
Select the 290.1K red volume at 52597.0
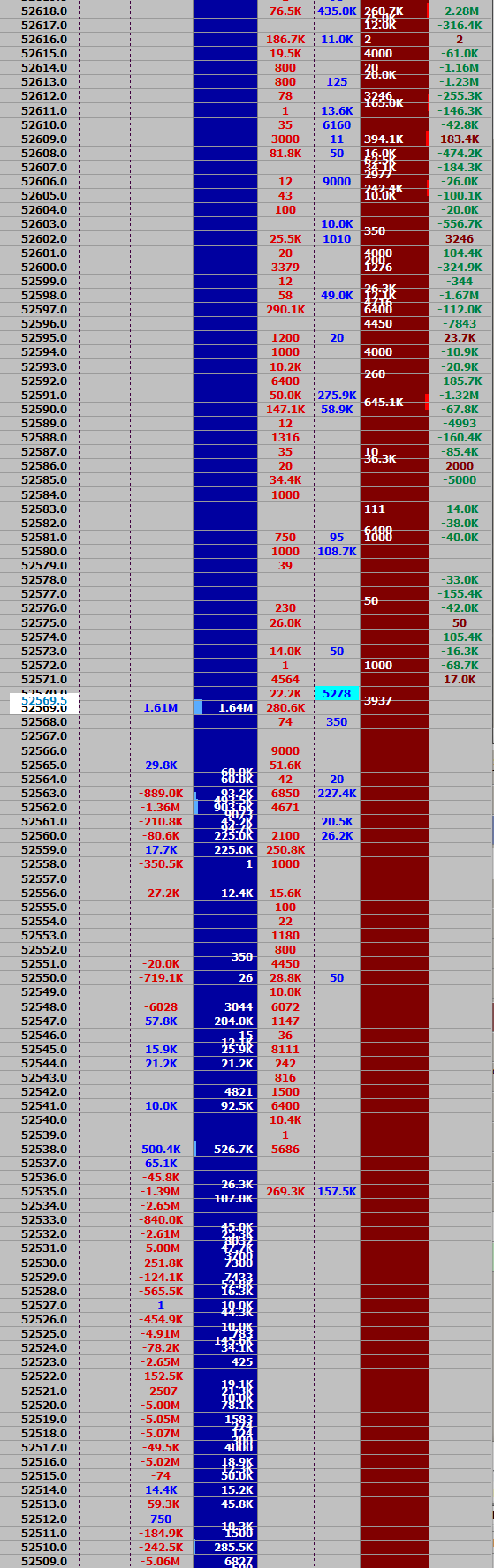coord(285,310)
